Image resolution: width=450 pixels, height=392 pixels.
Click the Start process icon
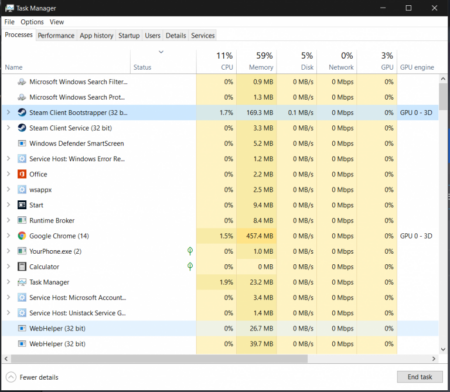click(x=22, y=205)
